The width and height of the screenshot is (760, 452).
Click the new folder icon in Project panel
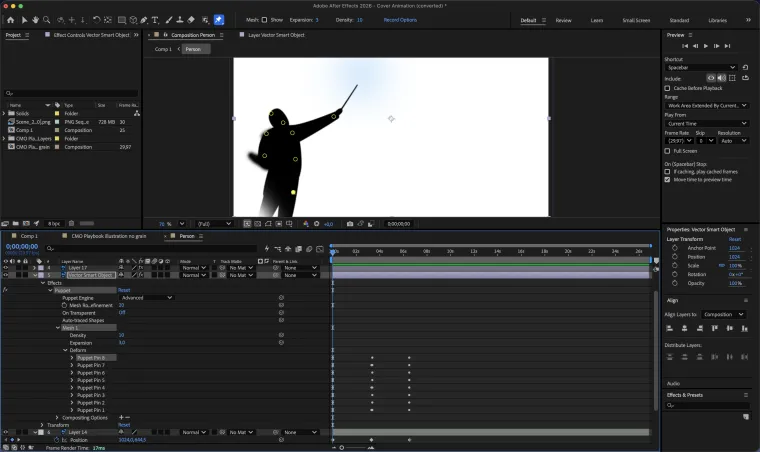16,223
